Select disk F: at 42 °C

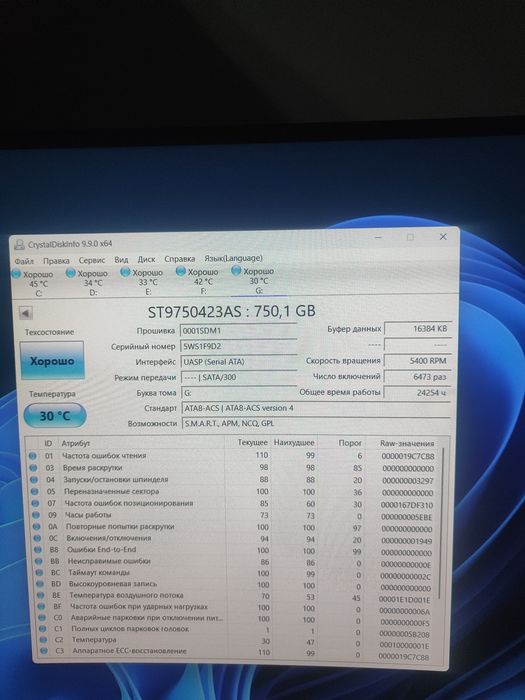198,281
